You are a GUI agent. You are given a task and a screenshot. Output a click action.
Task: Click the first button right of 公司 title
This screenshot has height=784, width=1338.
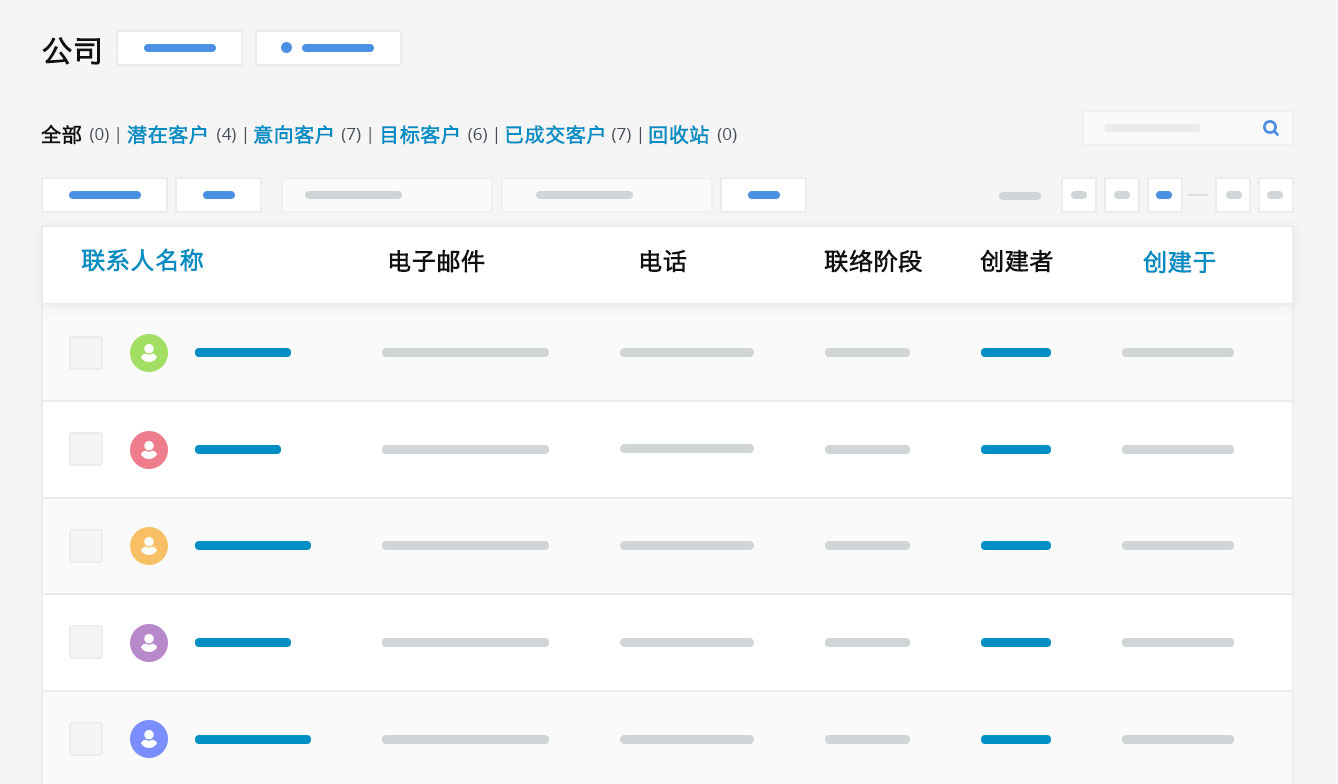point(179,48)
